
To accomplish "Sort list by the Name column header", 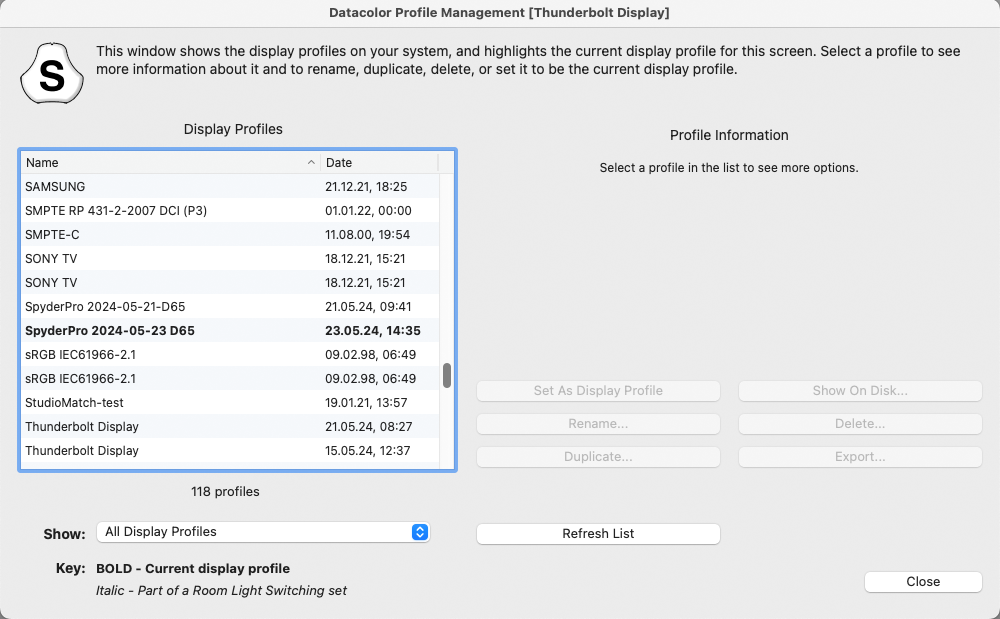I will pos(170,163).
